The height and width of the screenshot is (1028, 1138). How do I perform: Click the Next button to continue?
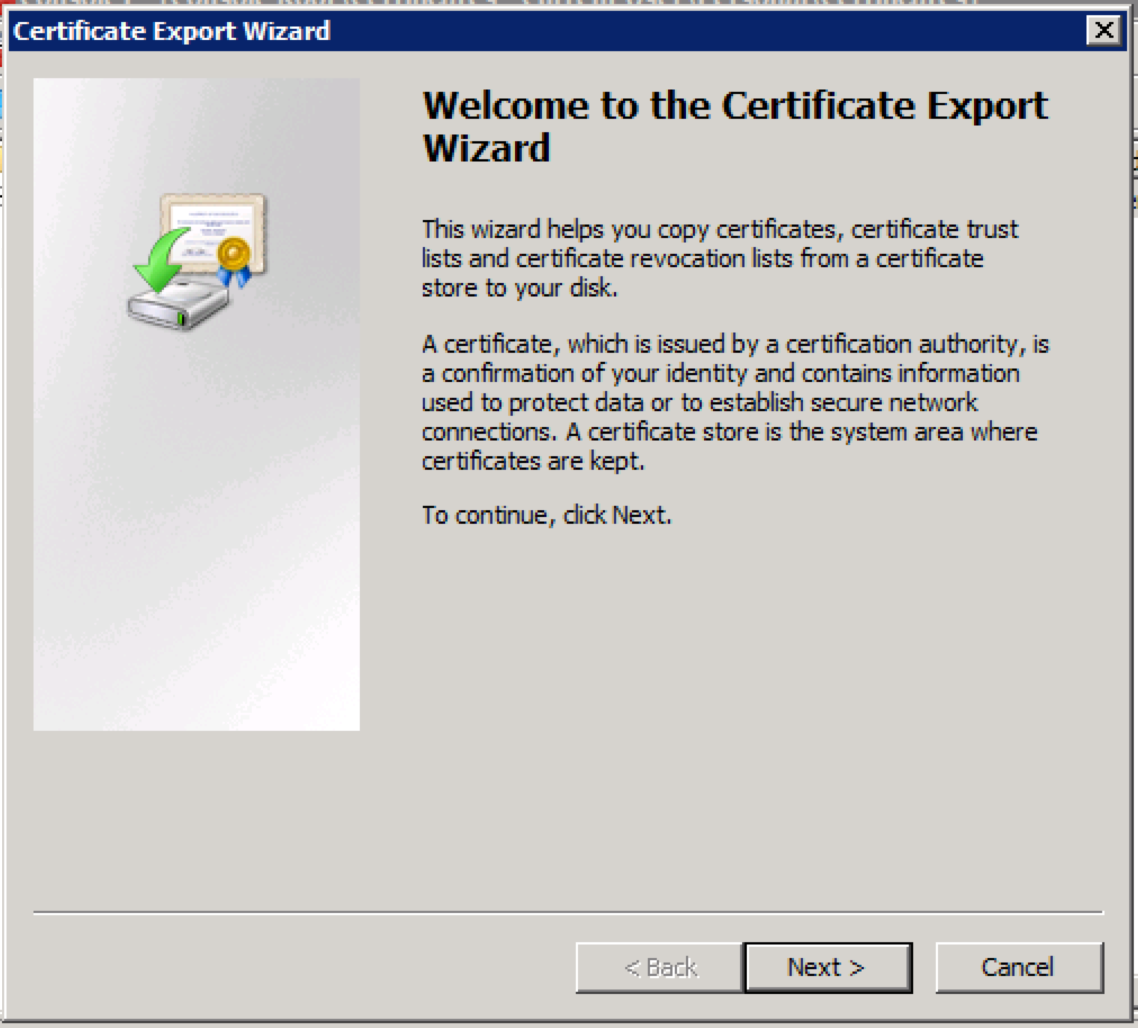pos(827,967)
